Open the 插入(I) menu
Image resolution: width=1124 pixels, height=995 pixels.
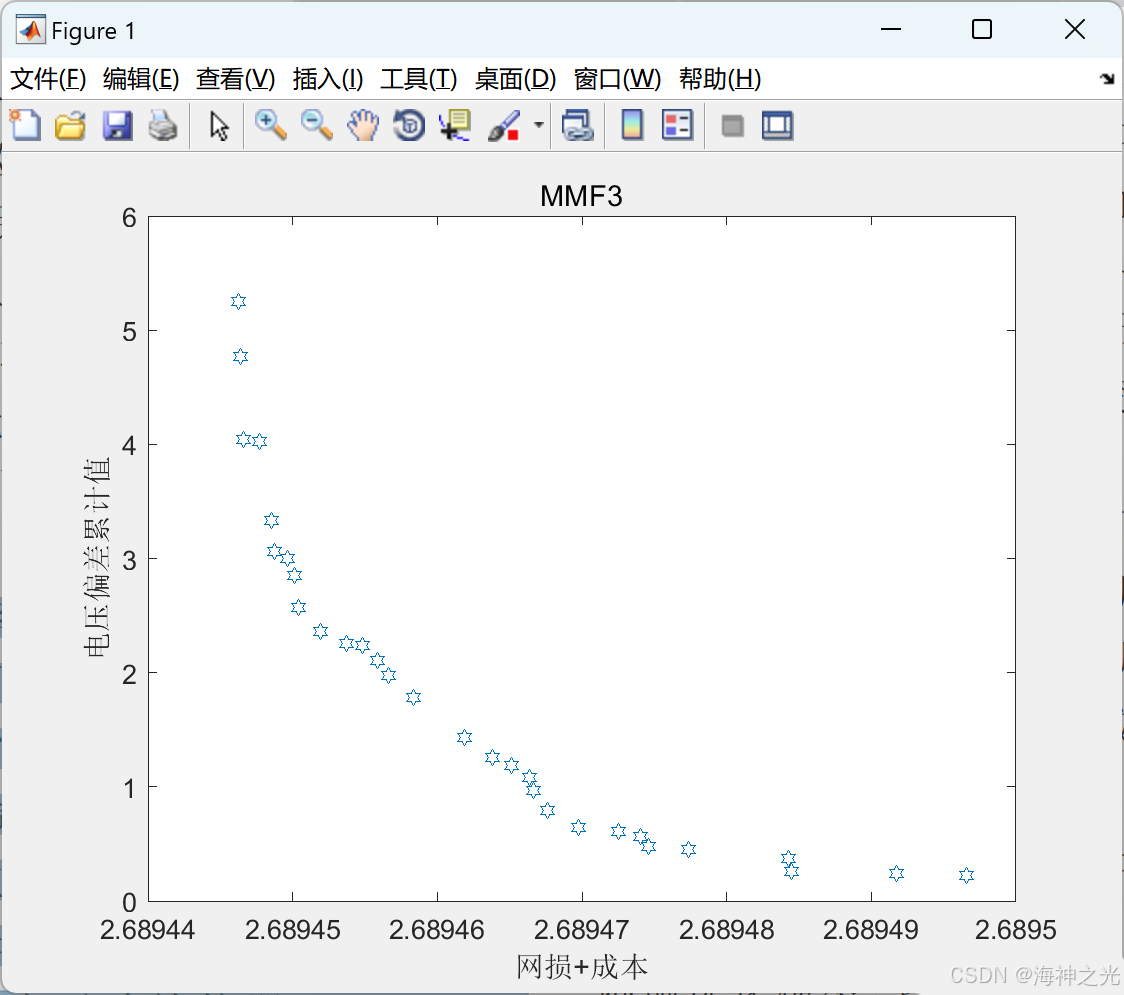(328, 79)
